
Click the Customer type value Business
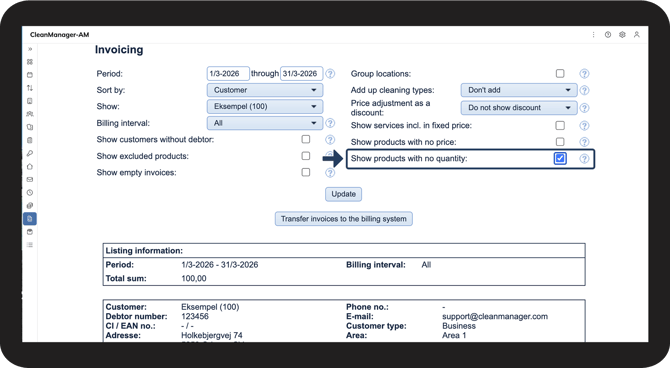[459, 326]
